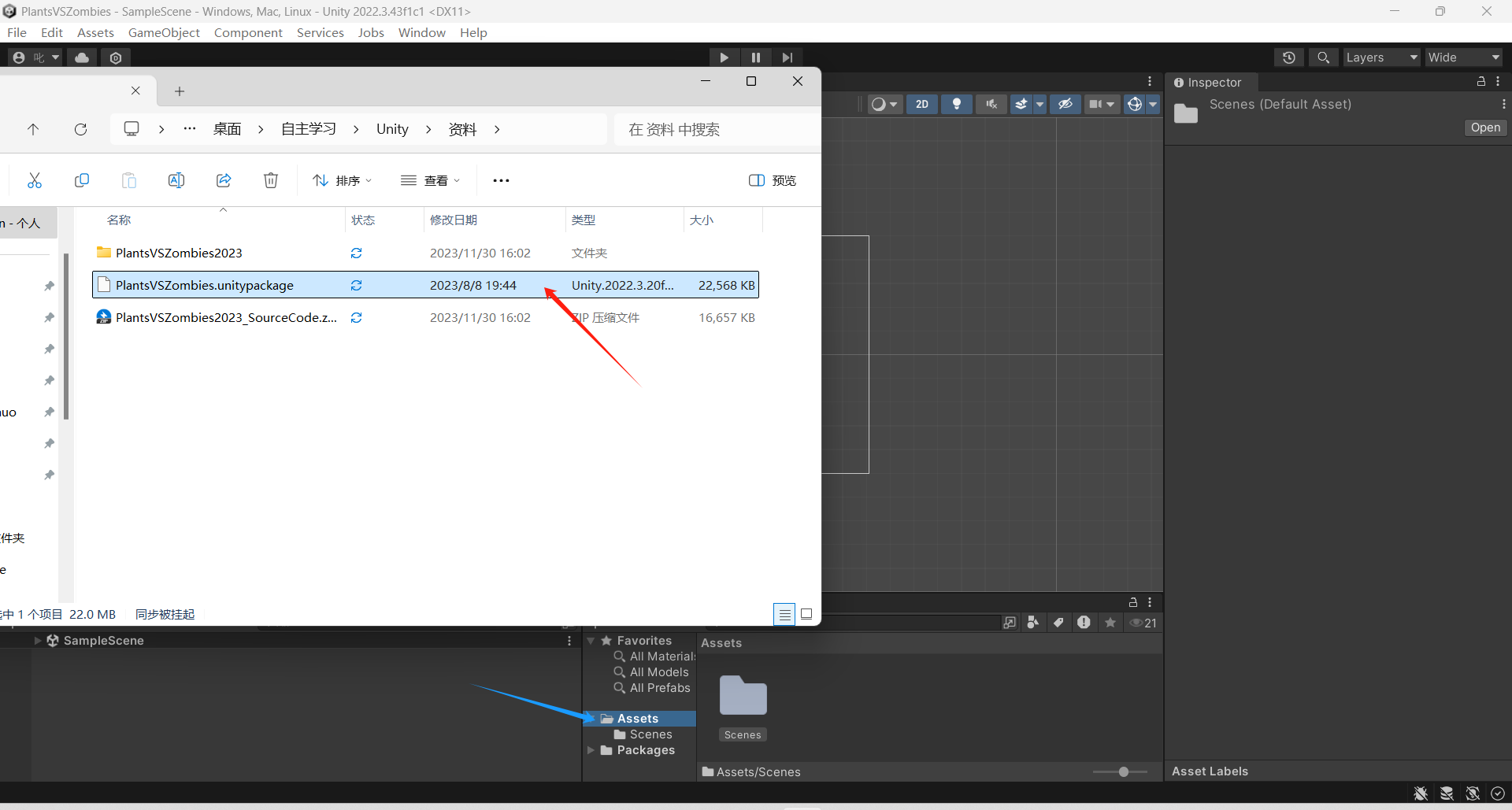Image resolution: width=1512 pixels, height=810 pixels.
Task: Toggle scene lighting bulb
Action: 957,104
